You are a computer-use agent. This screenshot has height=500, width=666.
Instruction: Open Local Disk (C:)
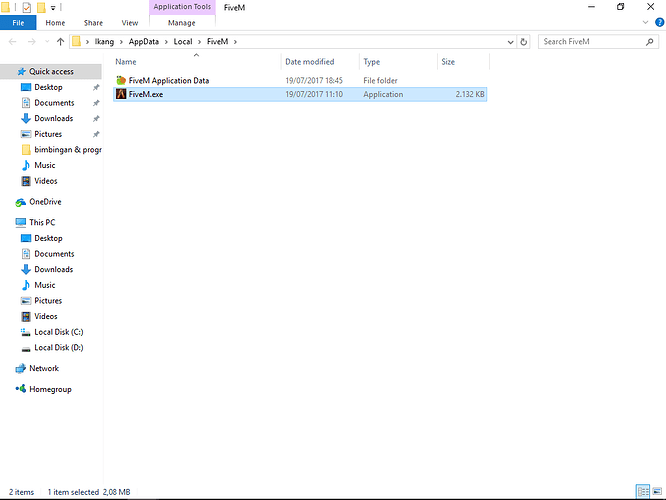click(x=59, y=332)
